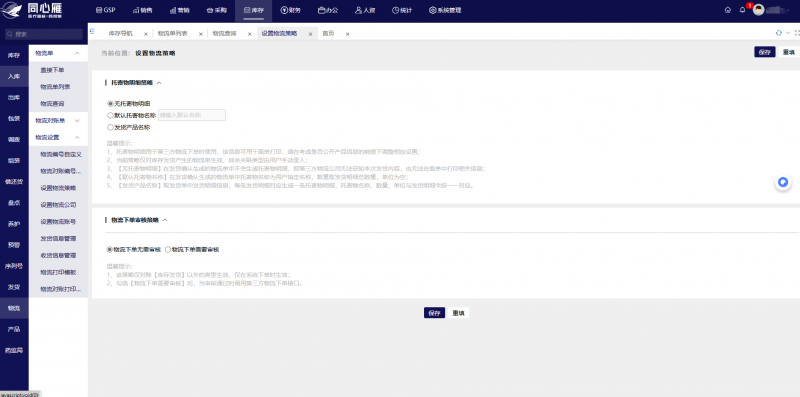Open 直接下单 in the submenu
800x397 pixels.
coord(53,70)
